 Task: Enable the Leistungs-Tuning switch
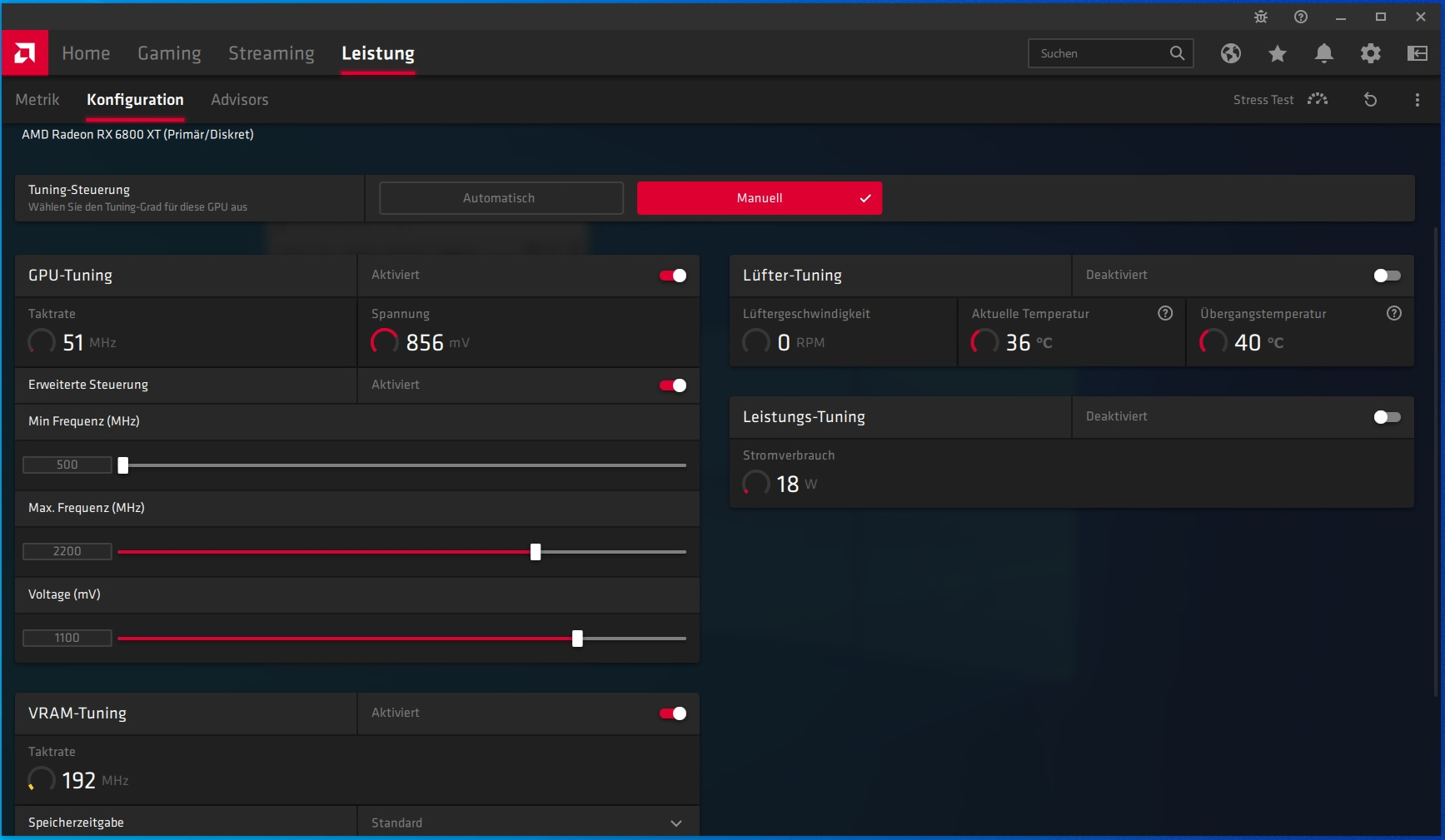tap(1388, 417)
